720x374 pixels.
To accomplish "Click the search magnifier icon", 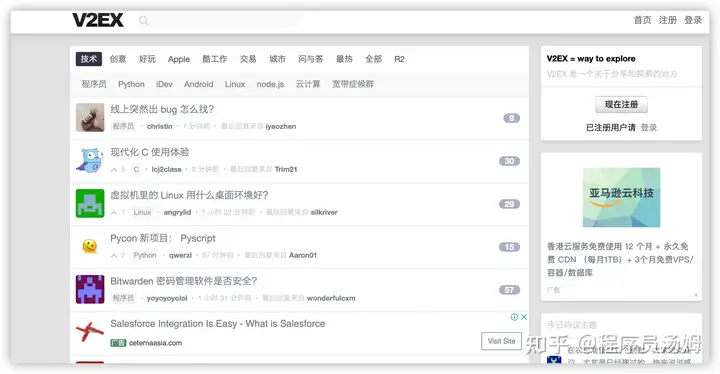I will (143, 21).
